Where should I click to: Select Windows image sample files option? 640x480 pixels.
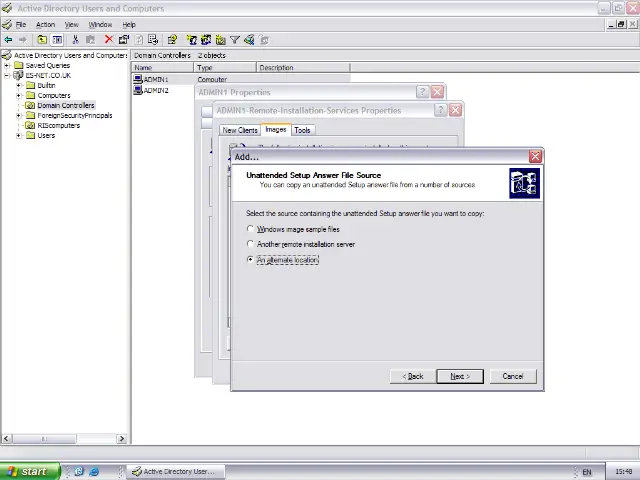pyautogui.click(x=250, y=229)
